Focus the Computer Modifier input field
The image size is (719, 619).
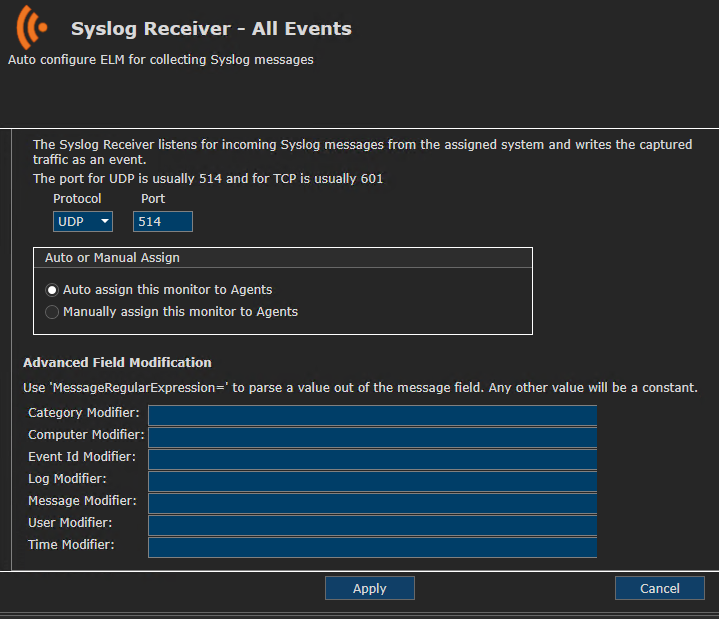[372, 437]
